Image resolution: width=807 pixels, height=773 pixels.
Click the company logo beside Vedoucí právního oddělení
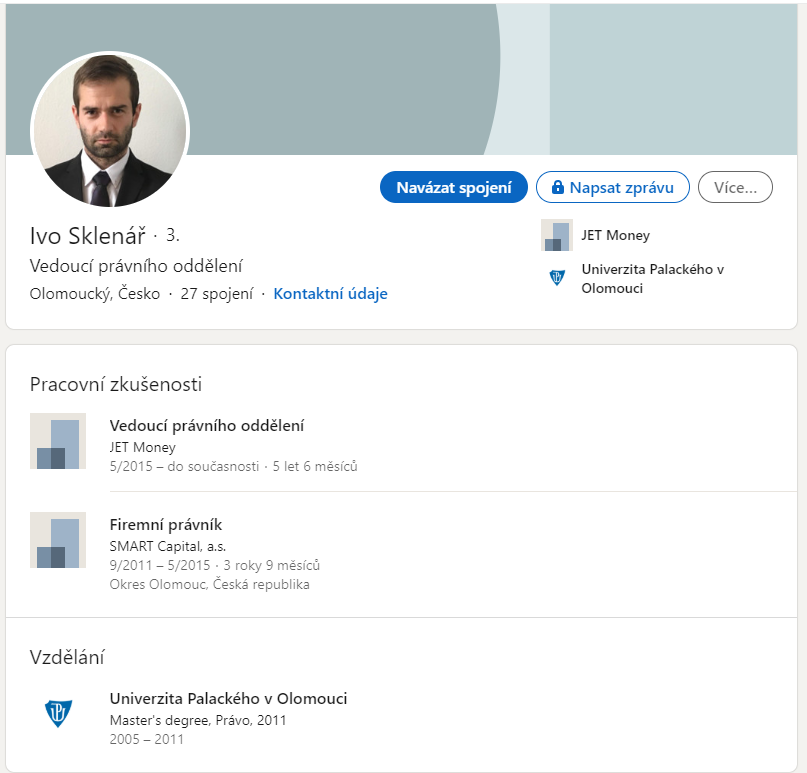(x=58, y=441)
